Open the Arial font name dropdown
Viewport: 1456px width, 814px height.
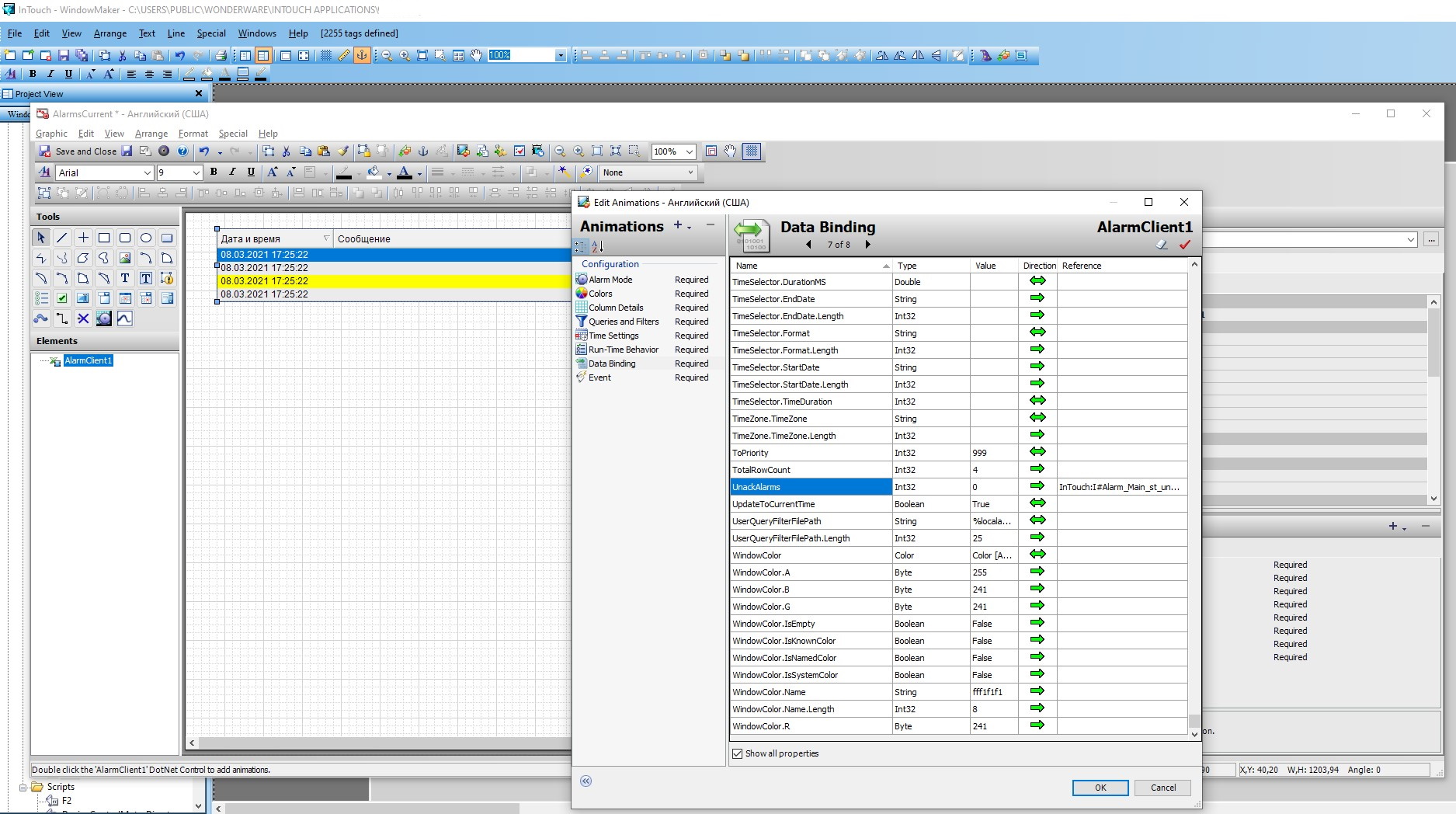(147, 172)
